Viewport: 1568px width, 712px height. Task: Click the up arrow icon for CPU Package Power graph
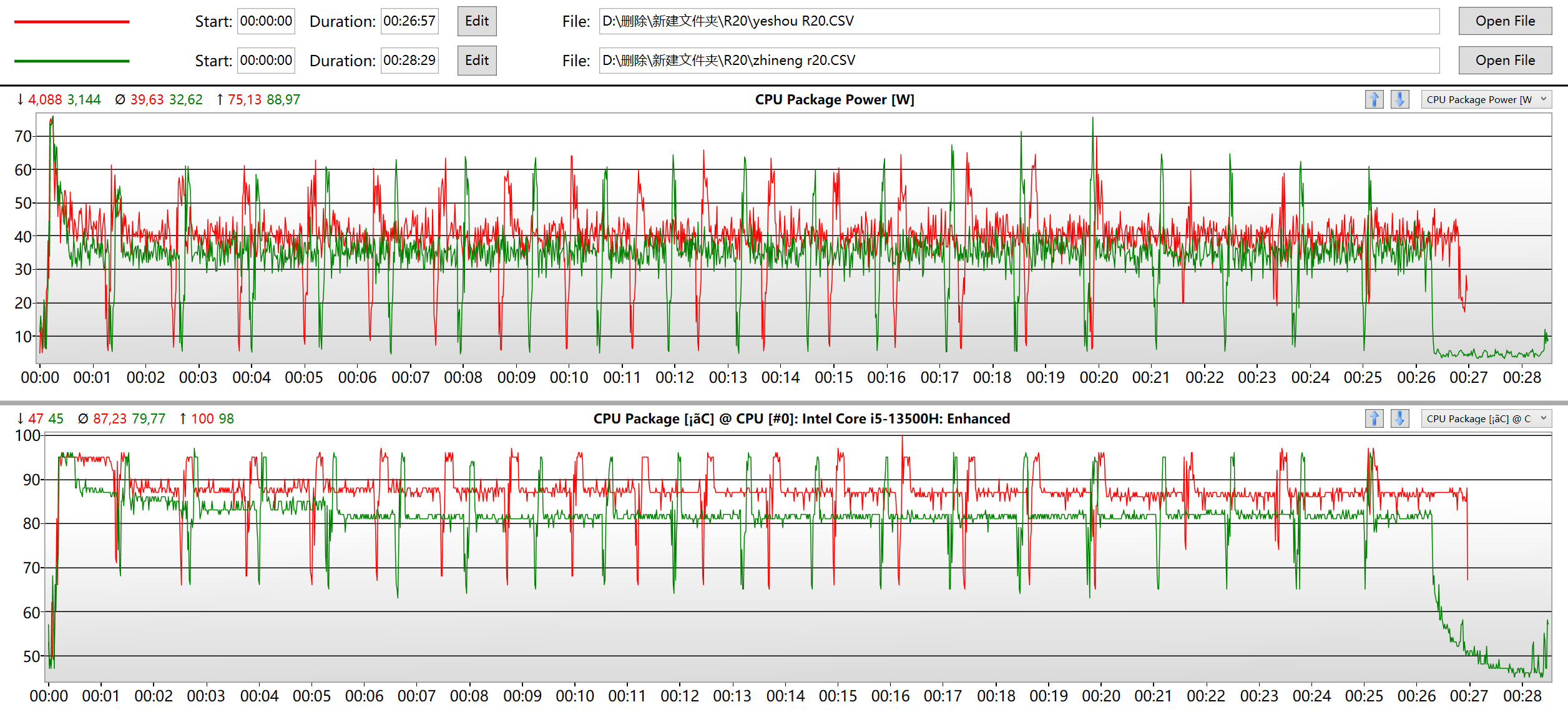(1374, 99)
